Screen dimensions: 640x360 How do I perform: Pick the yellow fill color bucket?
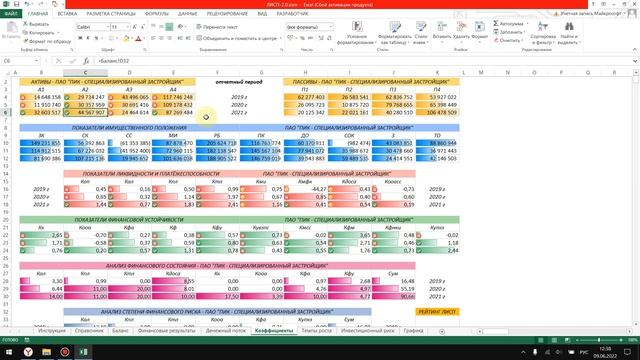(126, 38)
